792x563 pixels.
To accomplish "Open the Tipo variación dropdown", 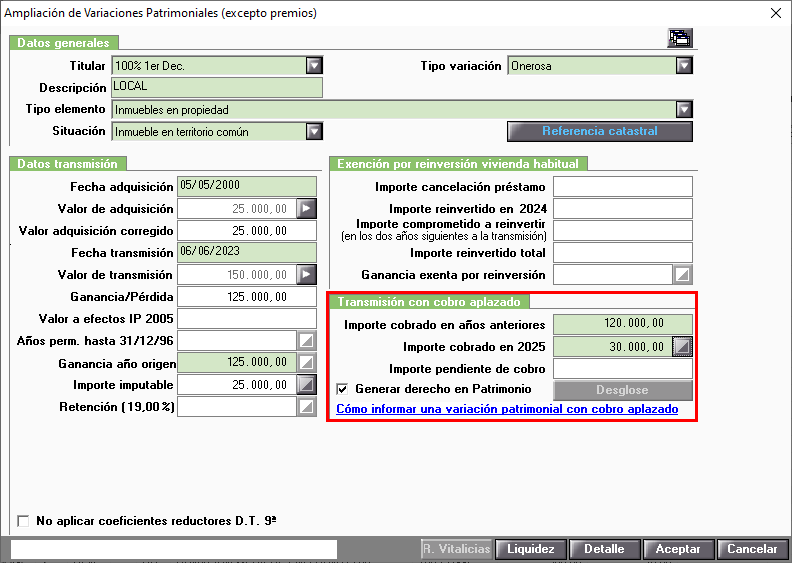I will [x=684, y=66].
